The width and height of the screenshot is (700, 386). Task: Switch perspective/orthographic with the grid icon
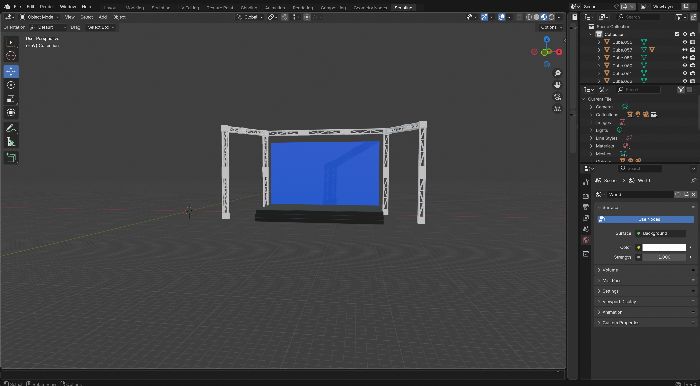point(557,108)
